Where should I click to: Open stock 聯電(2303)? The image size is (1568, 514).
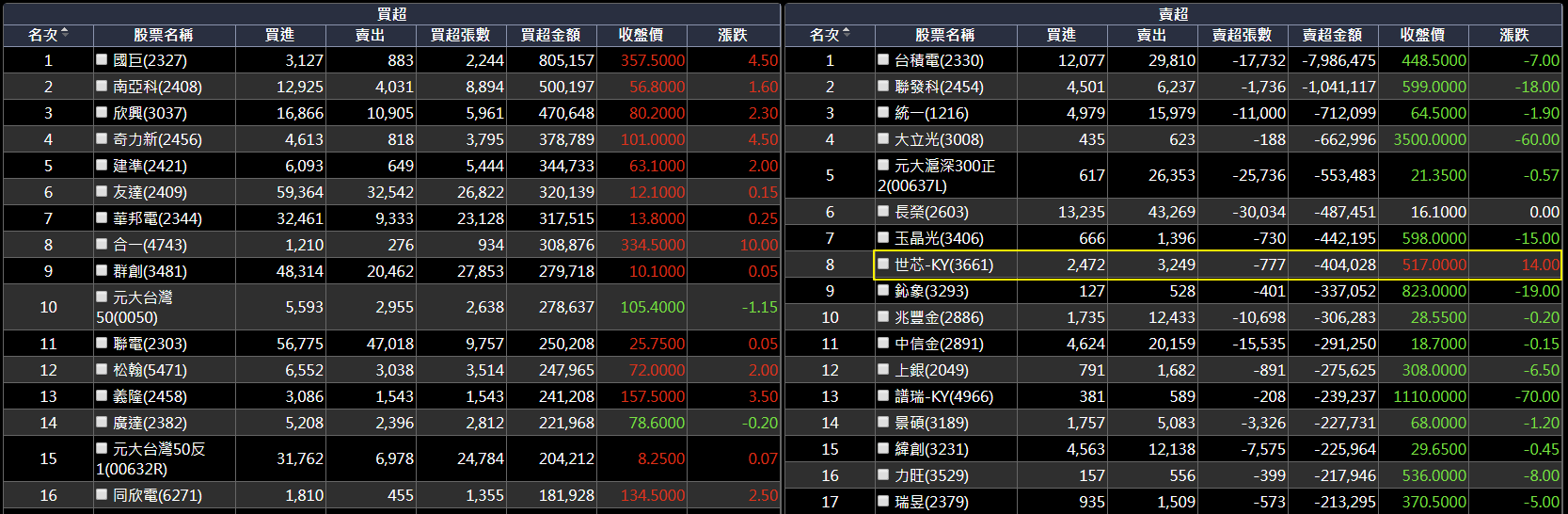click(x=150, y=344)
